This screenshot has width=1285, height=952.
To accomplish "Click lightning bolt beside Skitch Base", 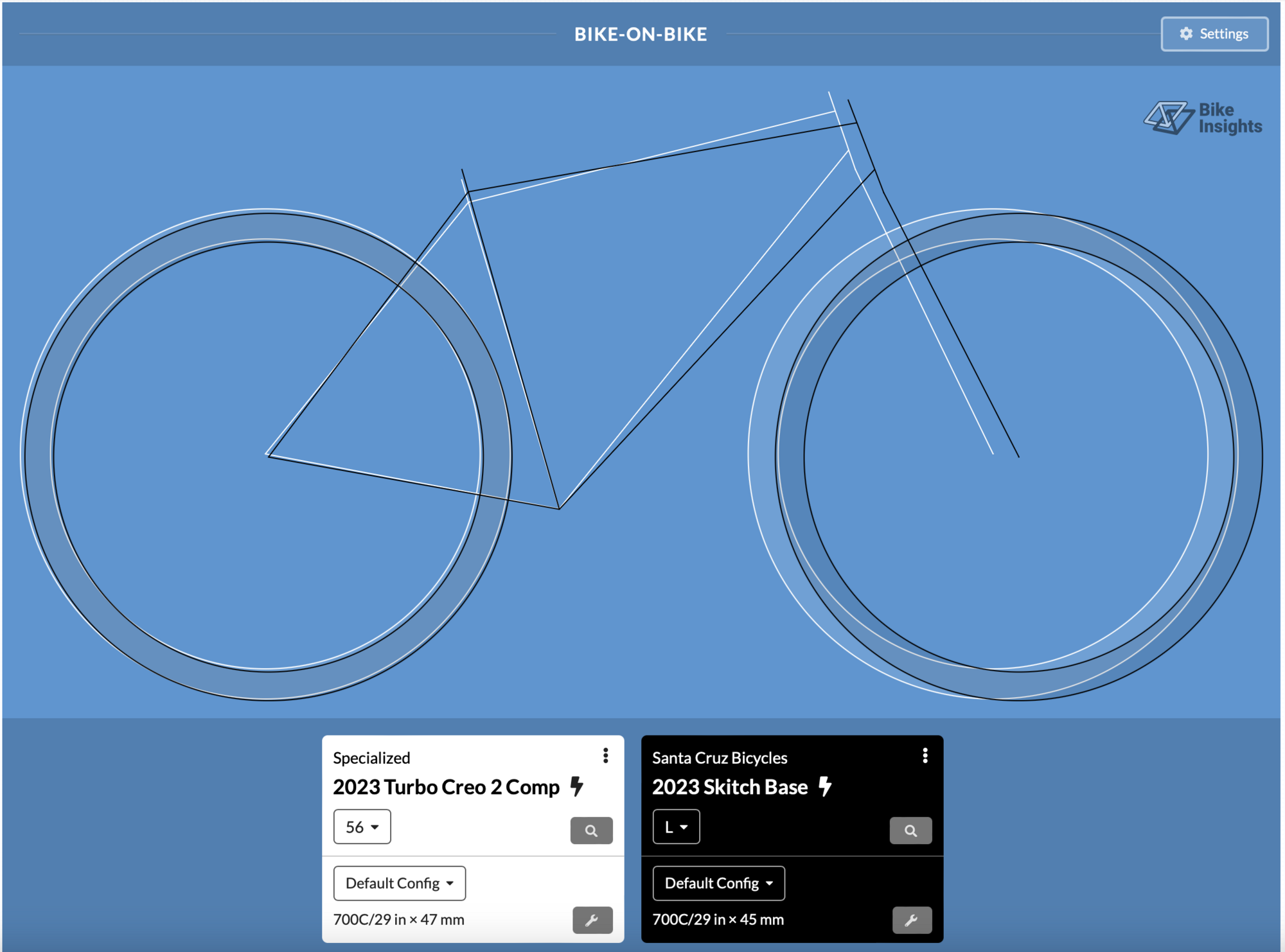I will (825, 786).
